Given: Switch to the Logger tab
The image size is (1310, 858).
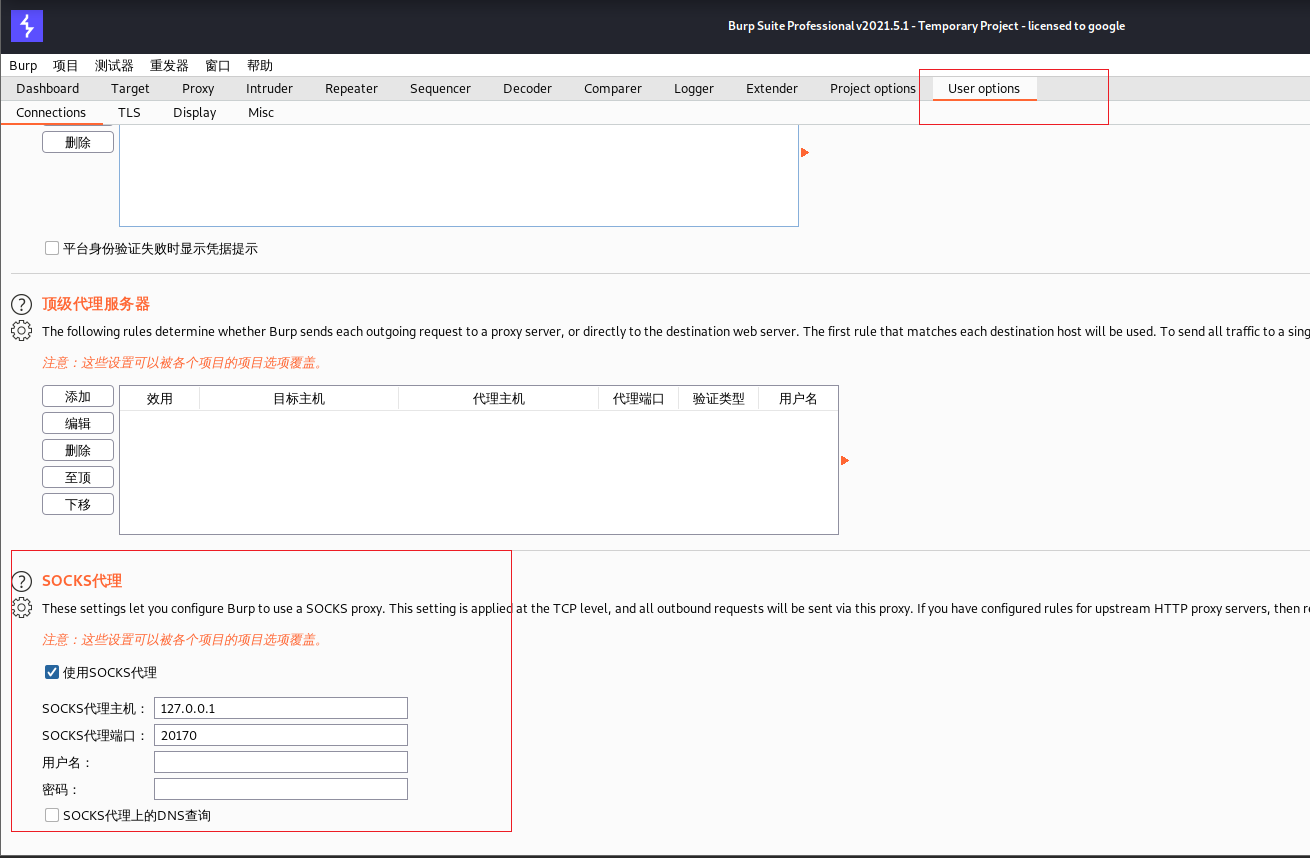Looking at the screenshot, I should [x=694, y=88].
